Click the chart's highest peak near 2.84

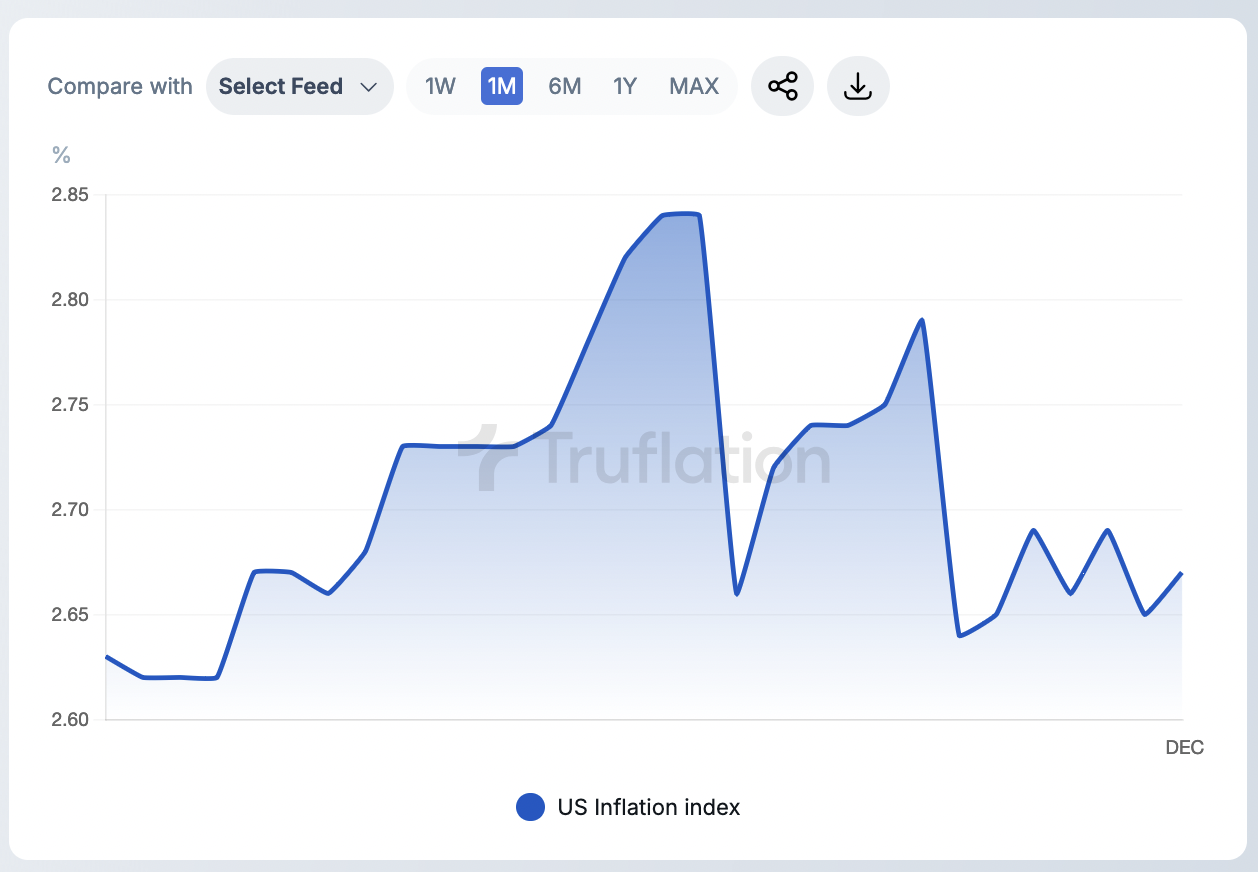coord(680,214)
